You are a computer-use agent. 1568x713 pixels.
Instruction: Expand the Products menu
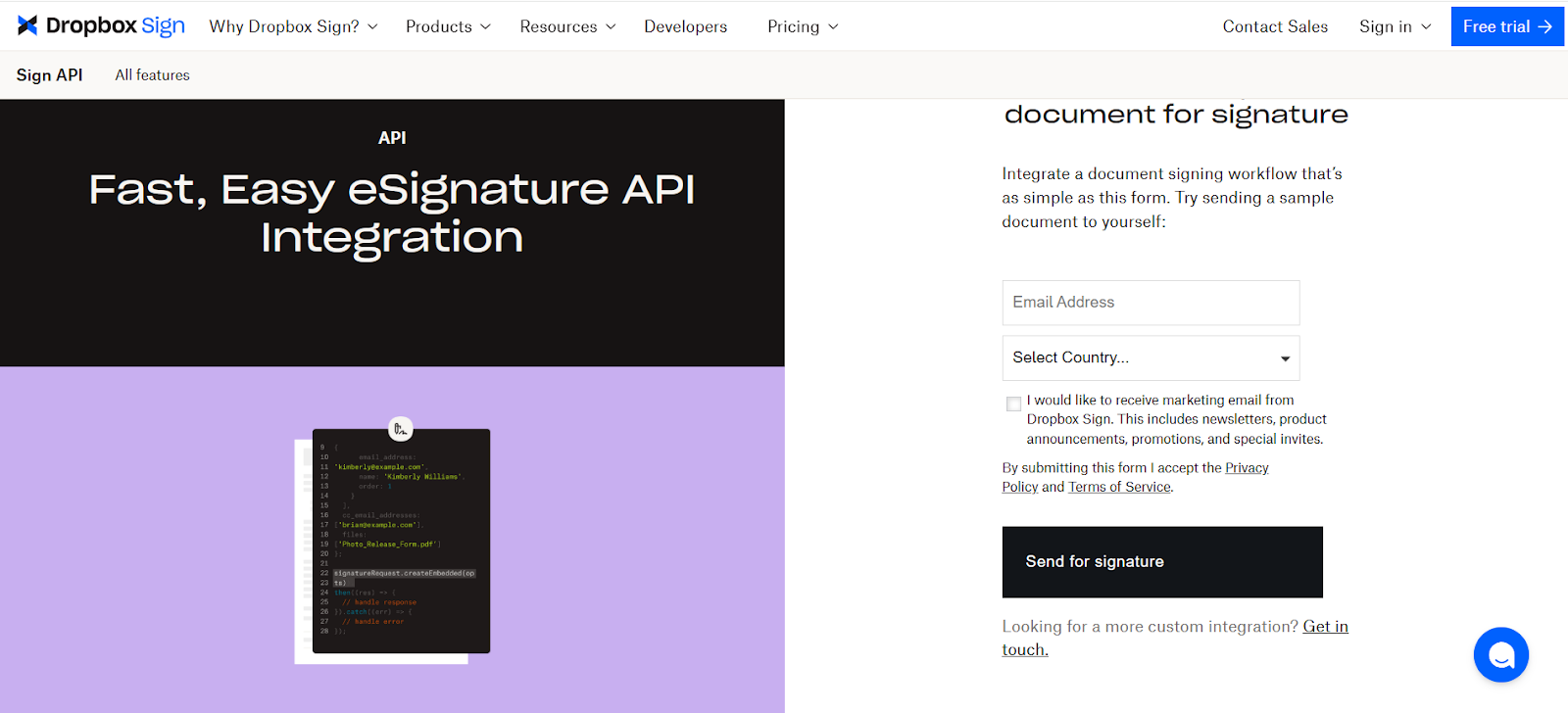(x=448, y=26)
